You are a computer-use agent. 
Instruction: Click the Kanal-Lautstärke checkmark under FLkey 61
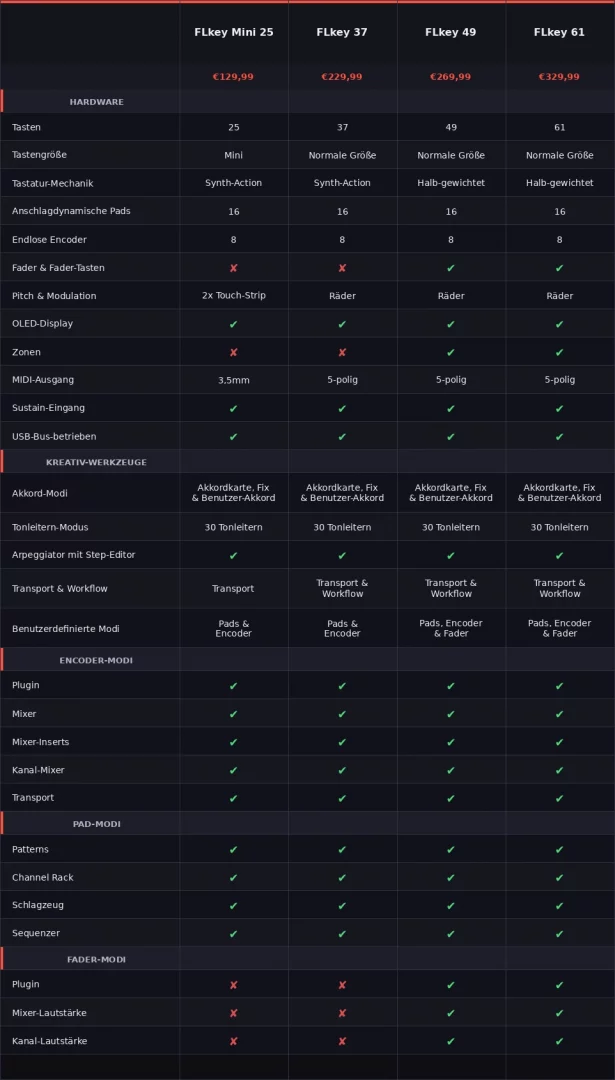pyautogui.click(x=559, y=1041)
